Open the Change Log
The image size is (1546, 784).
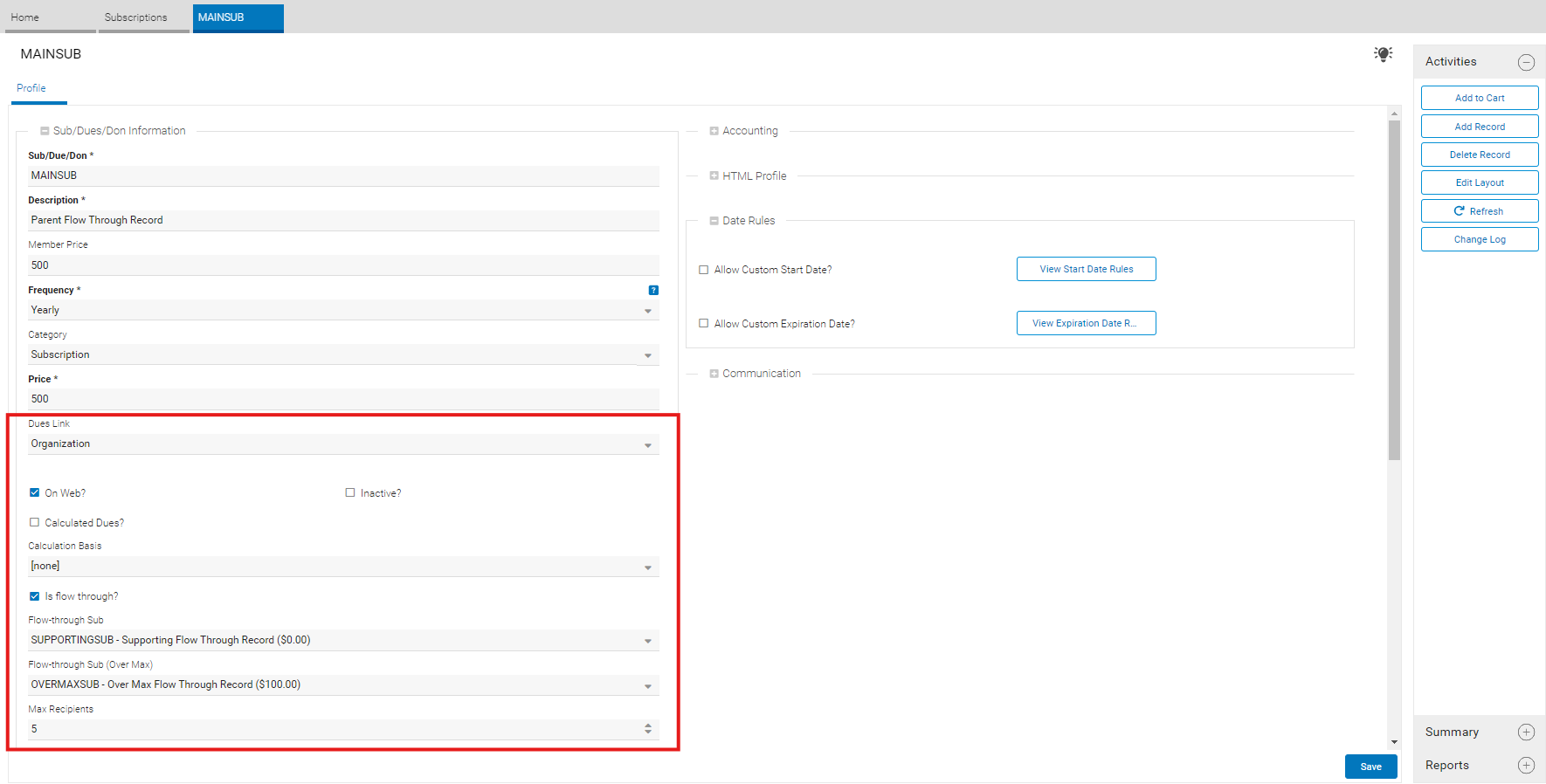pos(1480,239)
